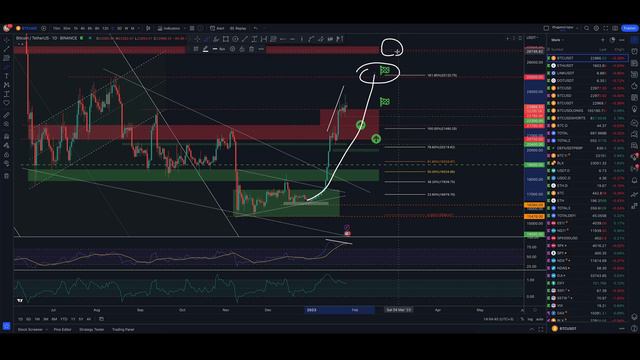Open more options in floating drawing toolbar
This screenshot has width=640, height=360.
tap(261, 49)
